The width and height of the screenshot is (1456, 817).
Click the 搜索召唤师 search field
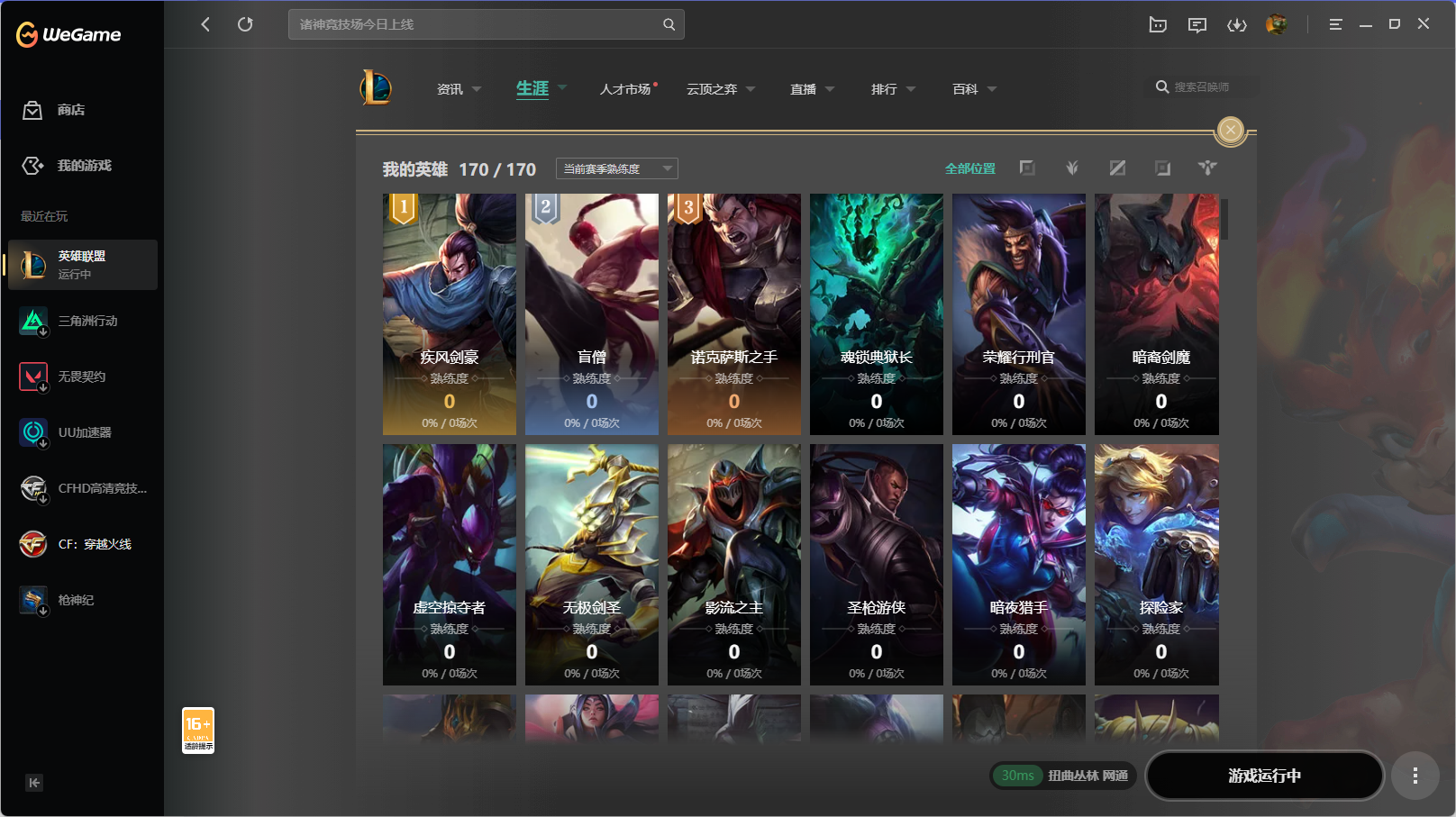tap(1202, 87)
